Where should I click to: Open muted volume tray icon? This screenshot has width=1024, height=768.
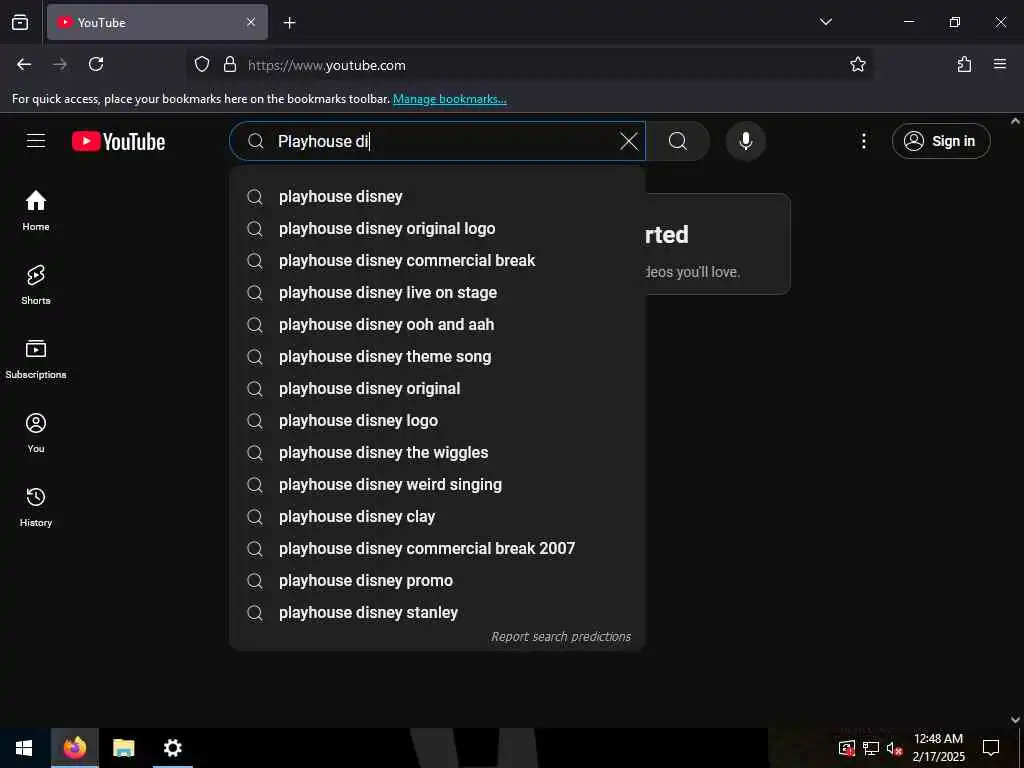click(x=894, y=748)
